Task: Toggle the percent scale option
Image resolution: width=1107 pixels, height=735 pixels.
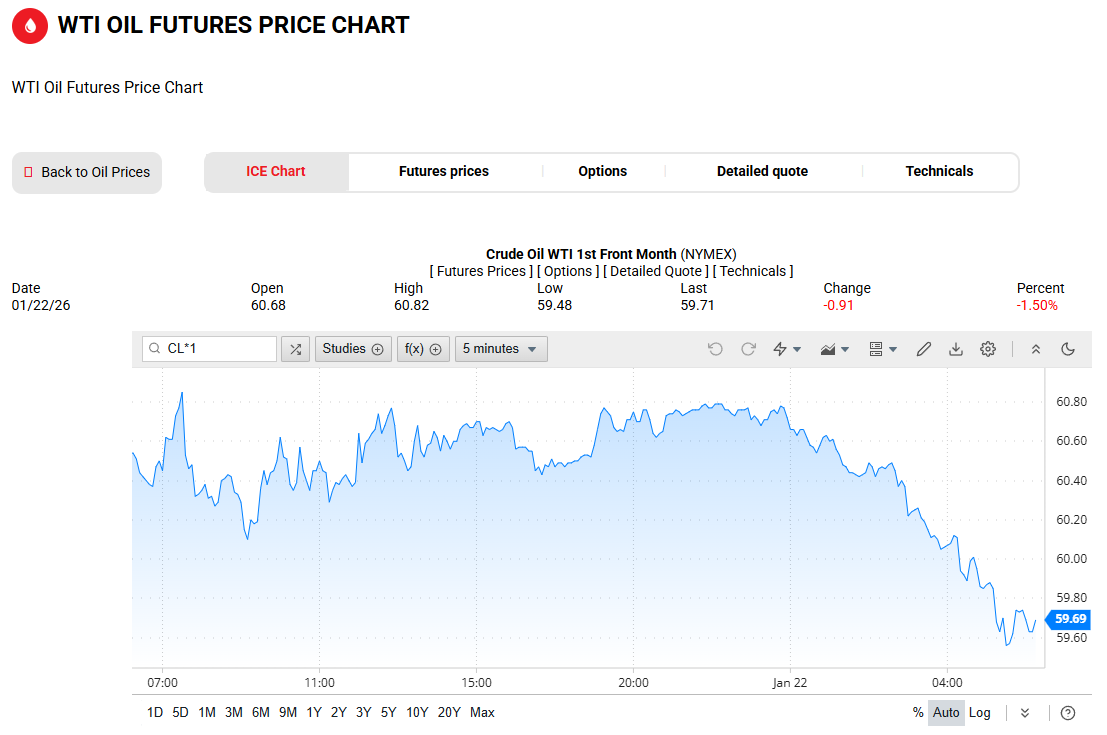Action: tap(918, 713)
